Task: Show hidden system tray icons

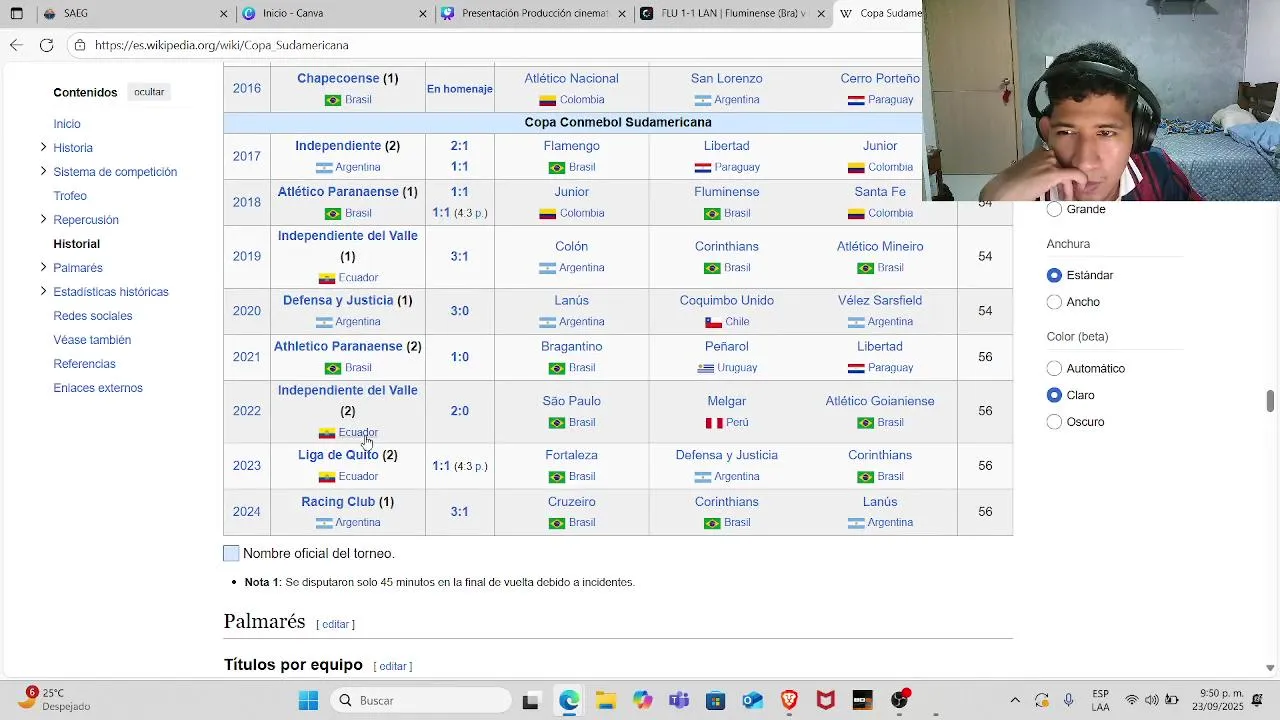Action: [x=1015, y=700]
